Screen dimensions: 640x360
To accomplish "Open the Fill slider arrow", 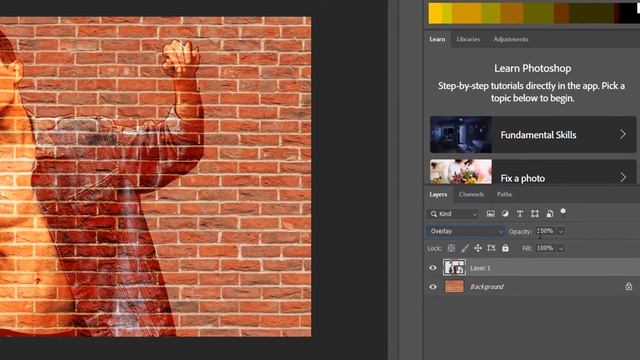I will point(561,249).
